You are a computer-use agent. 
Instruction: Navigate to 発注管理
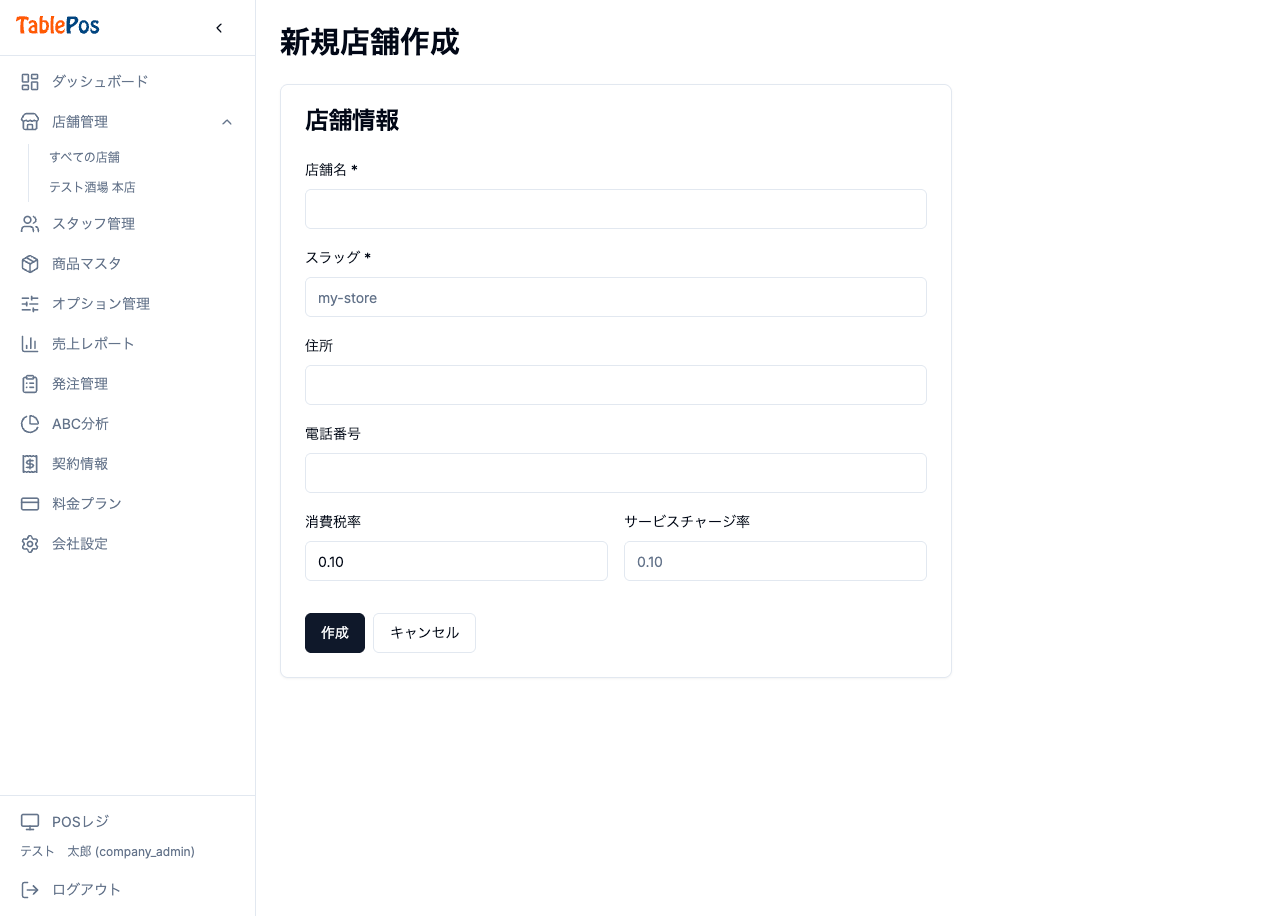127,384
